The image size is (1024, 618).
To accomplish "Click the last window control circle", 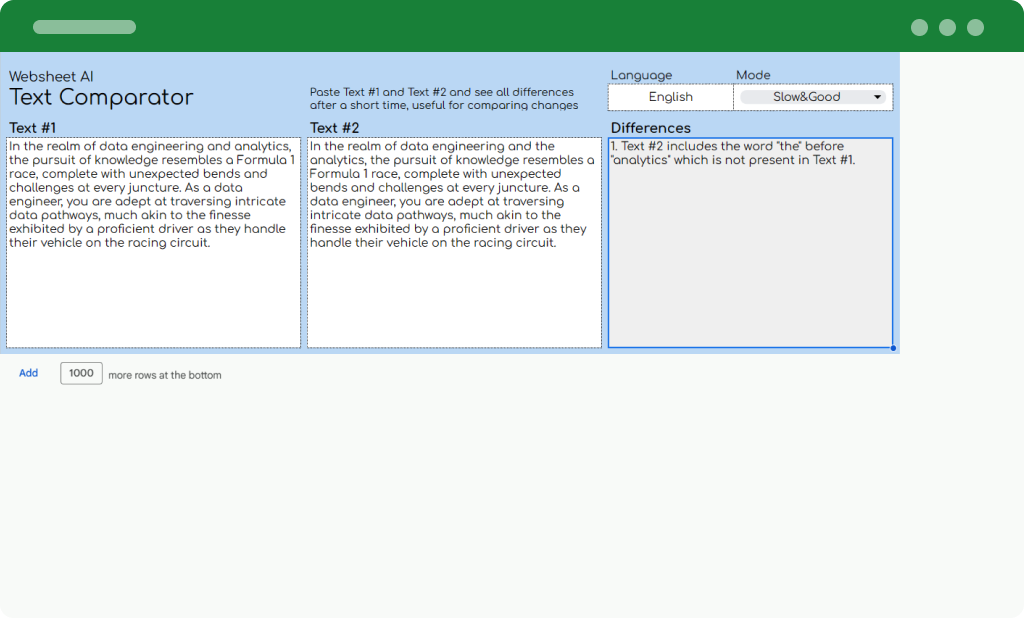I will click(x=976, y=27).
